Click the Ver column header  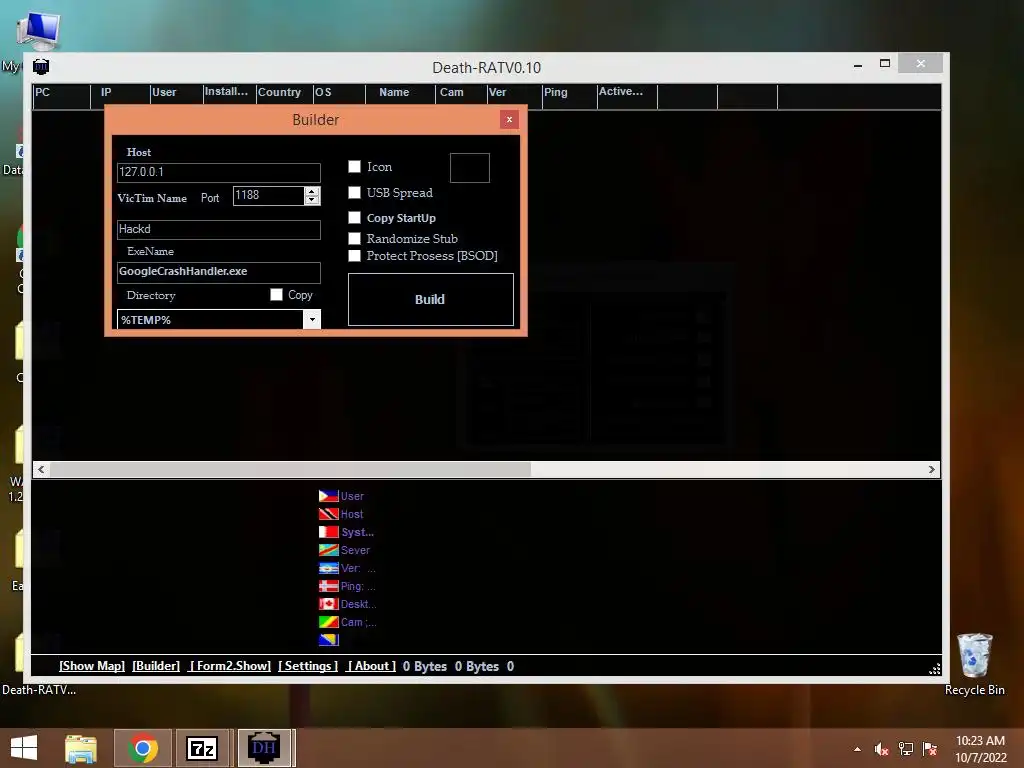(515, 96)
